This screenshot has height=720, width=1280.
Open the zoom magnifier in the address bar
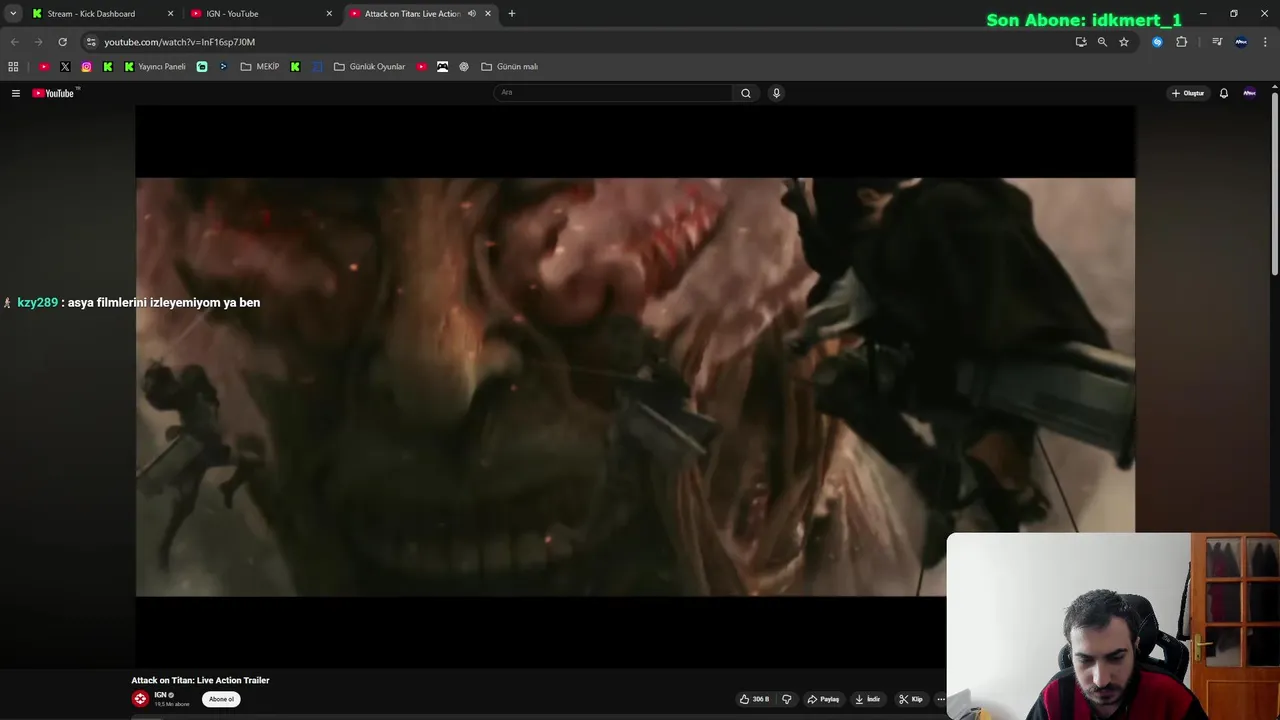click(x=1102, y=42)
